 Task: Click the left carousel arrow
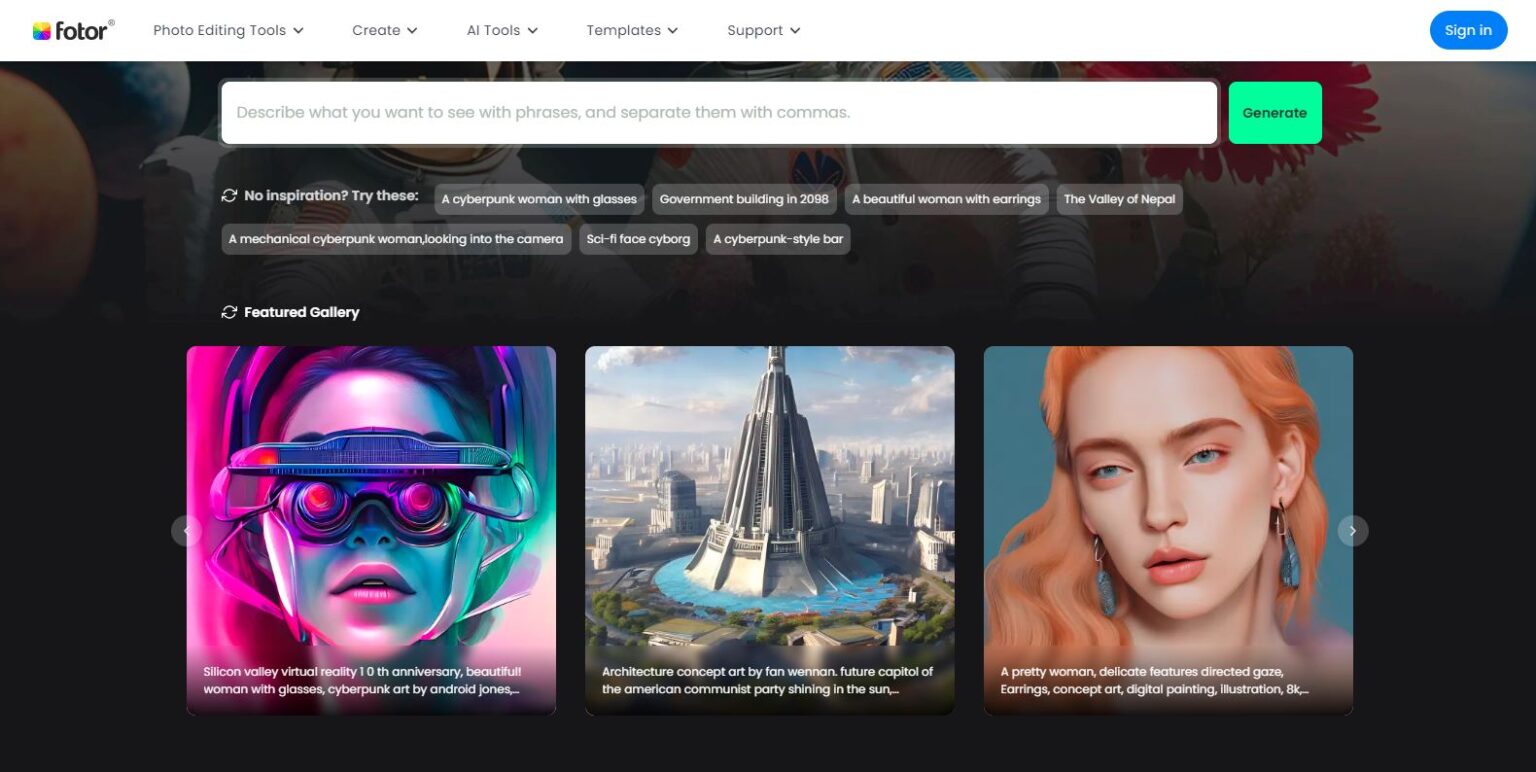click(x=186, y=530)
